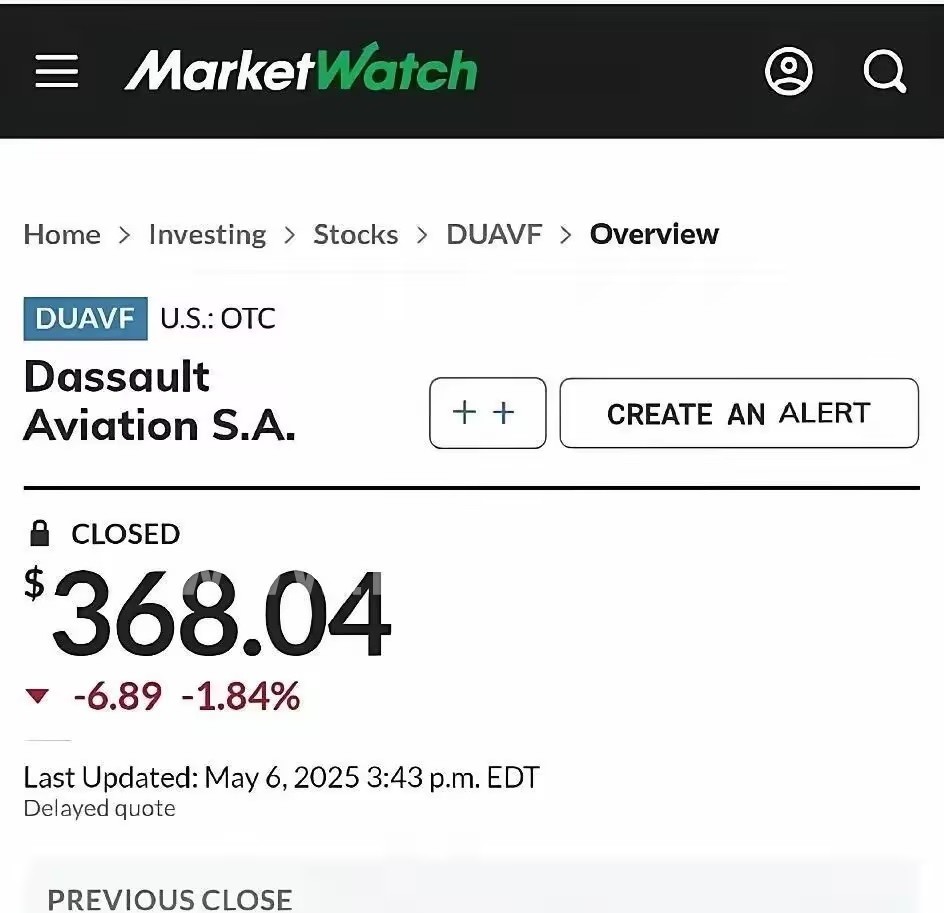Screen dimensions: 944x913
Task: Click the Dassault Aviation S.A. heading
Action: coord(159,401)
